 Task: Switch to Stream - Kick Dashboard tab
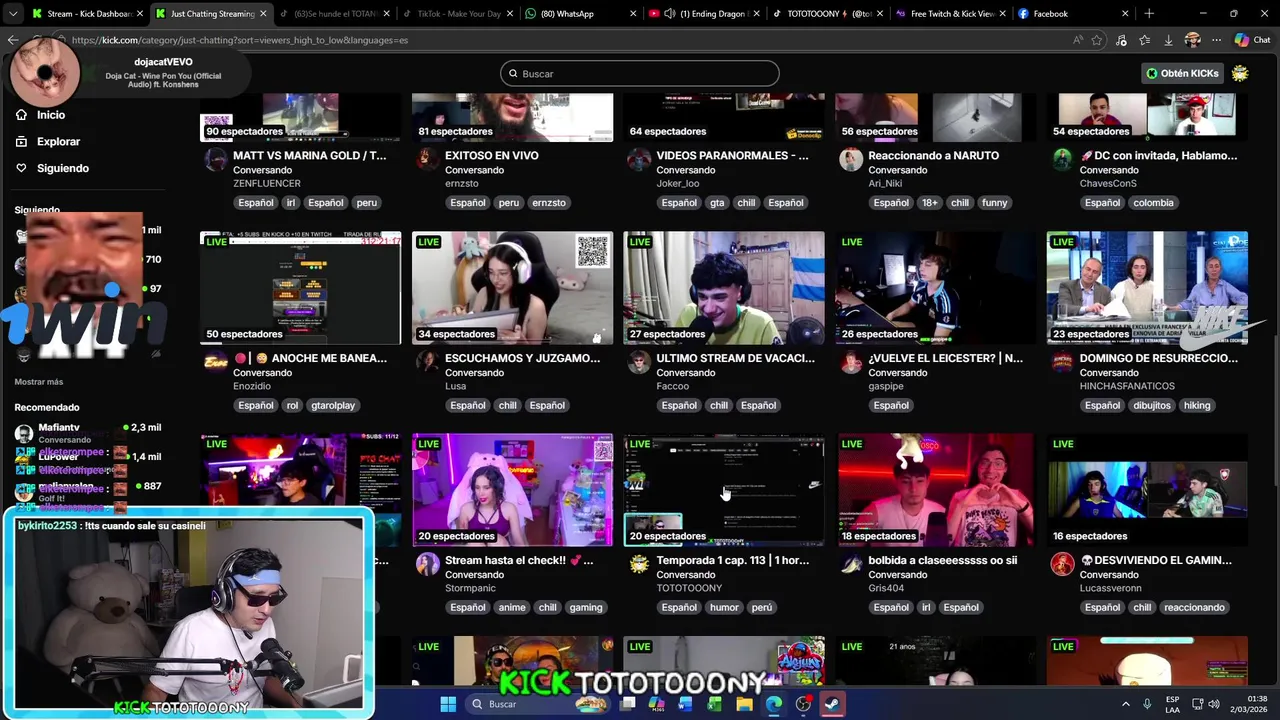coord(88,14)
